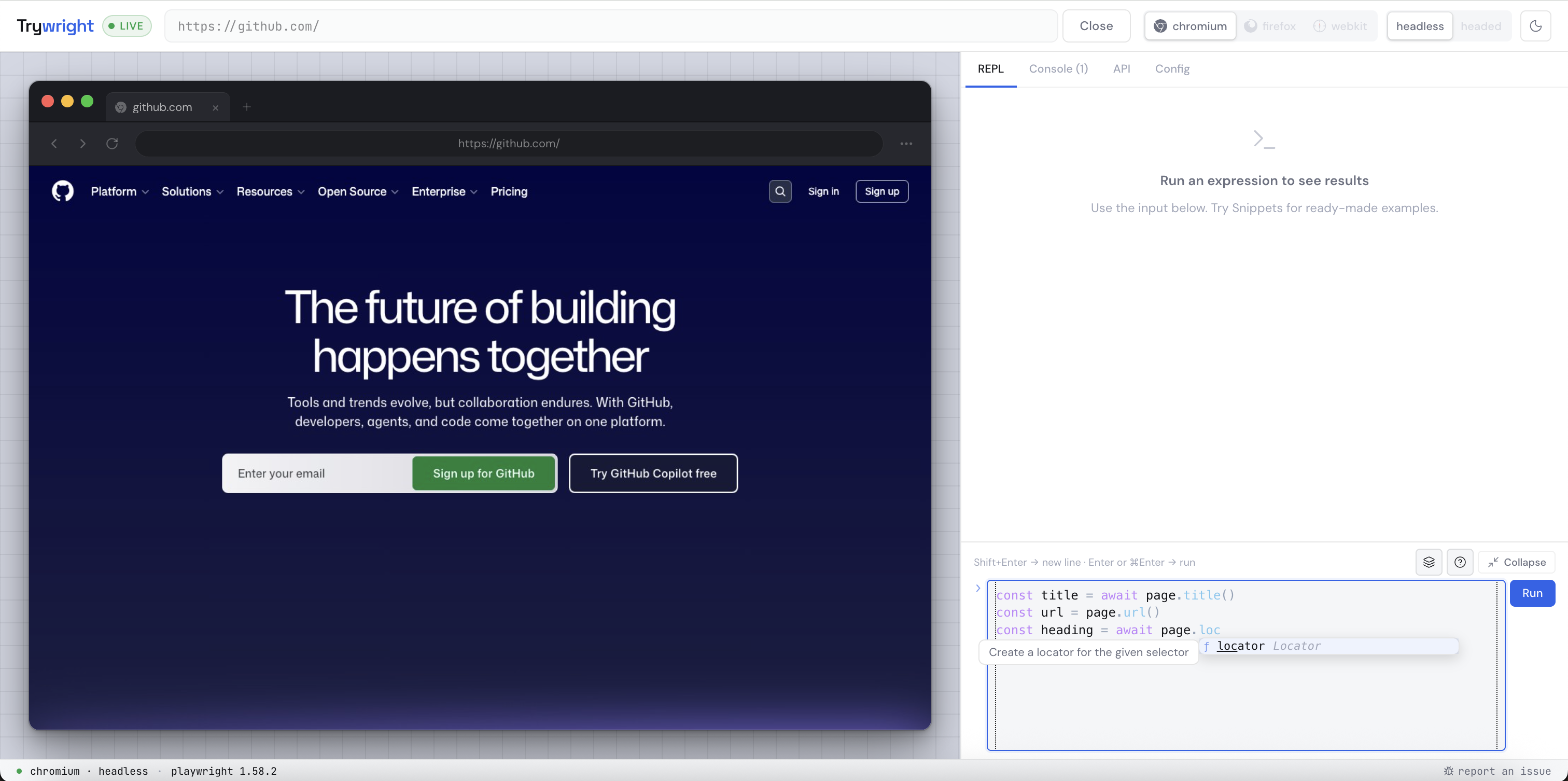Switch browser mode to headed

pos(1481,25)
